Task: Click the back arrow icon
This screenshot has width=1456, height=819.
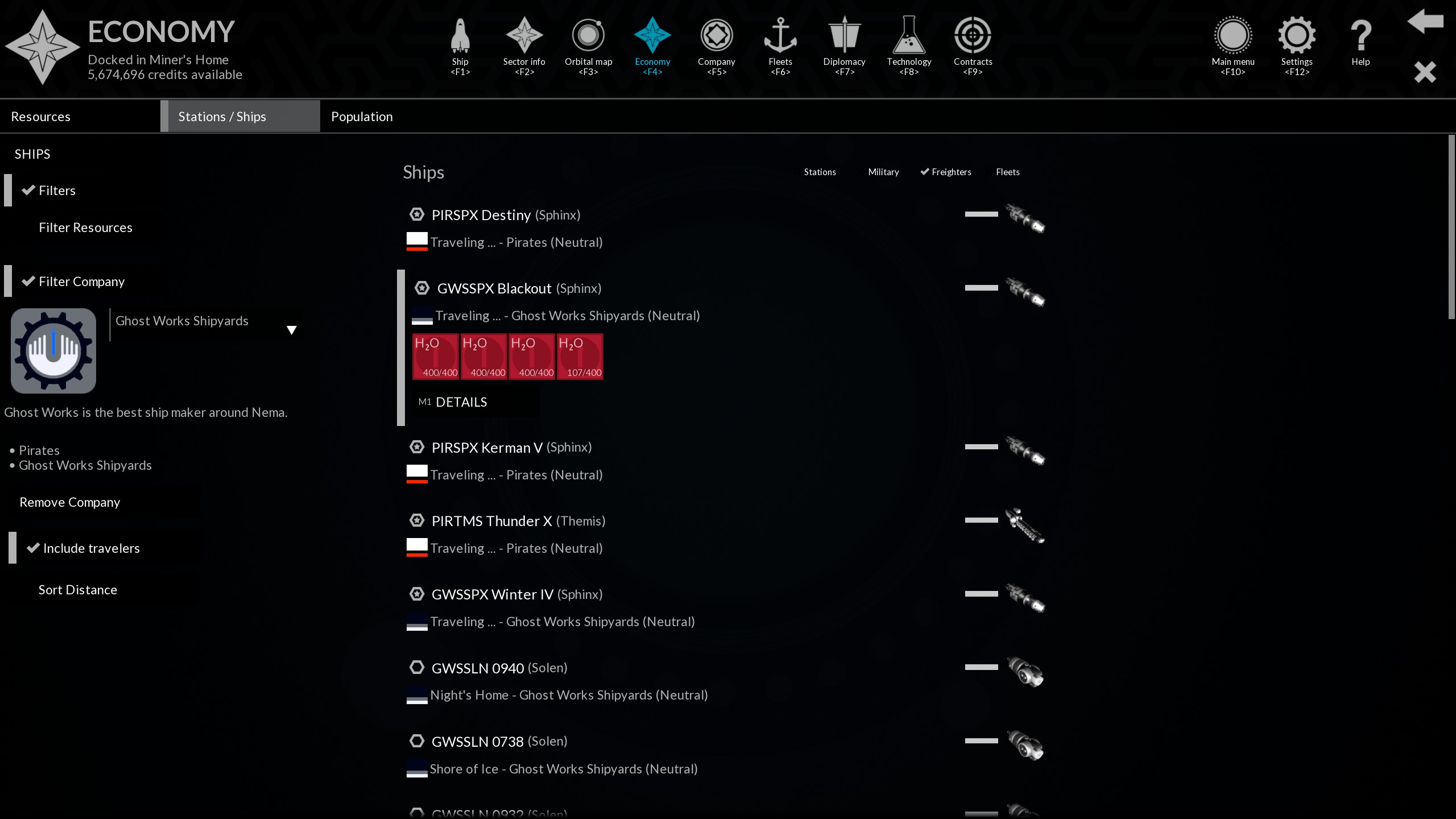Action: 1425,22
